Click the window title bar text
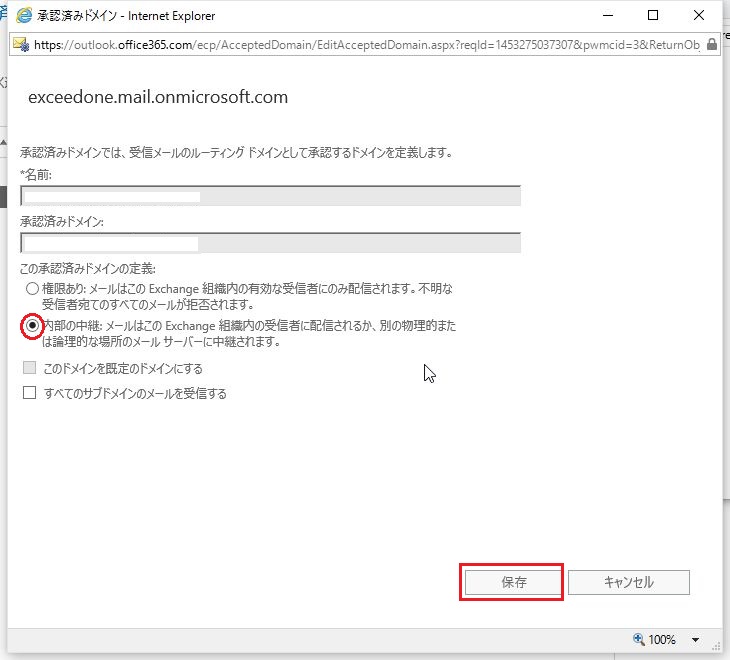The image size is (730, 660). (127, 16)
